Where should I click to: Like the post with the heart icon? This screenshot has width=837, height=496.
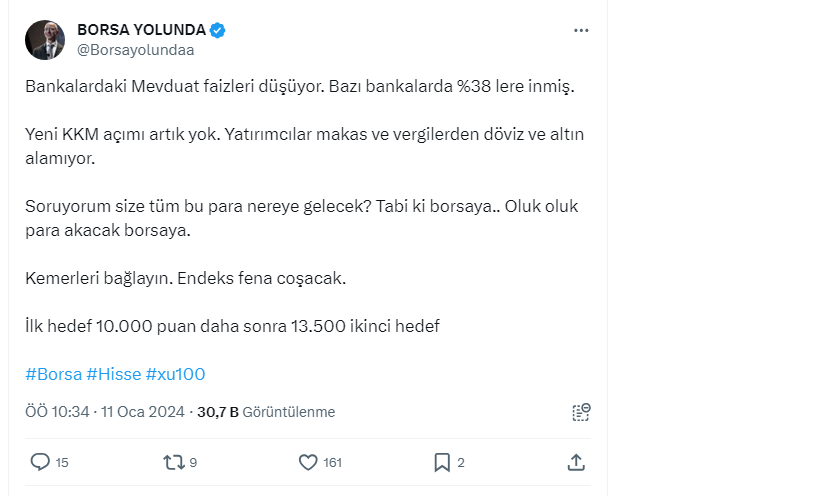(x=309, y=462)
